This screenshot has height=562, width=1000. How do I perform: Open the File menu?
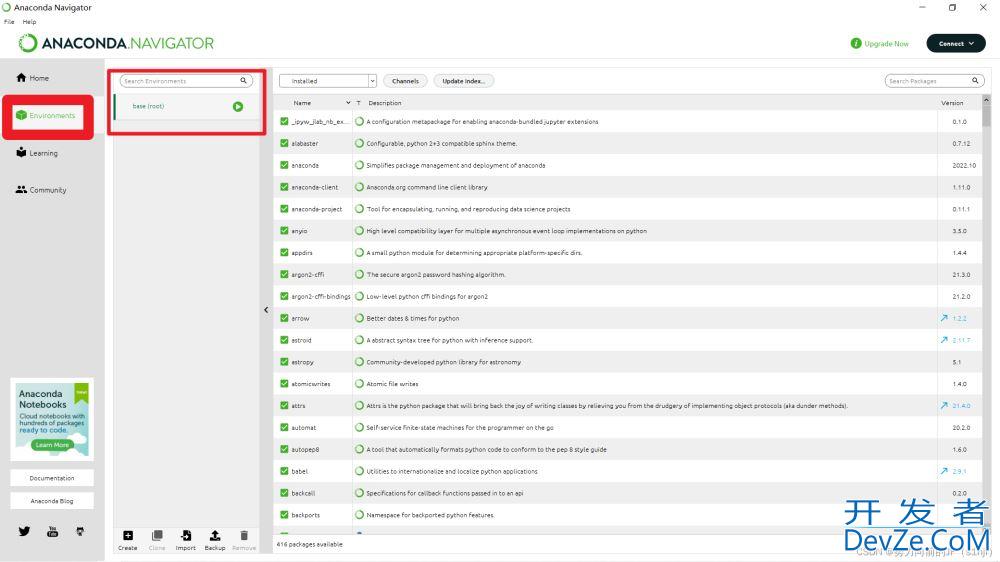click(x=9, y=22)
